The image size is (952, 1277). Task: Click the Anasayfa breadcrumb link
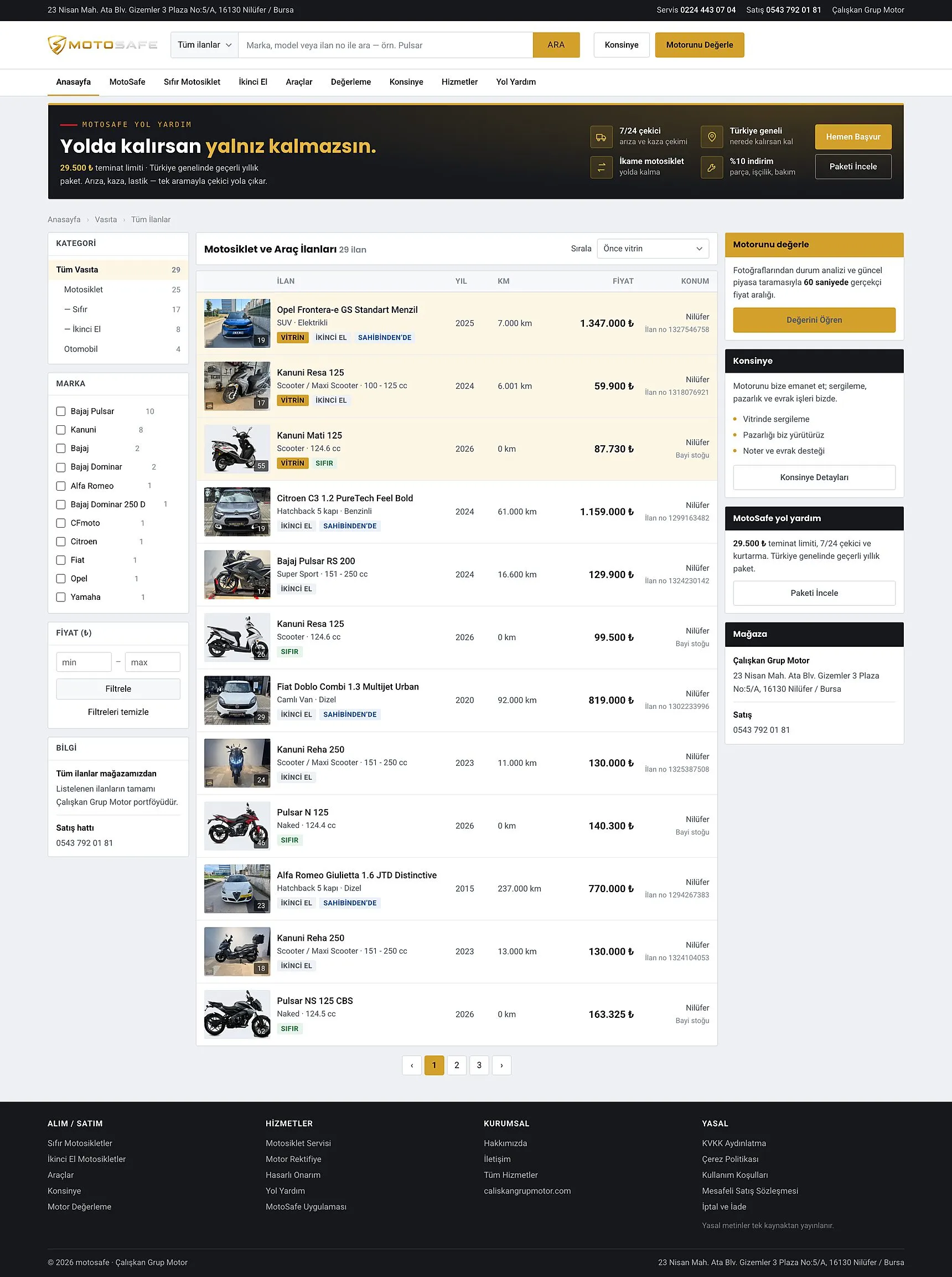64,220
